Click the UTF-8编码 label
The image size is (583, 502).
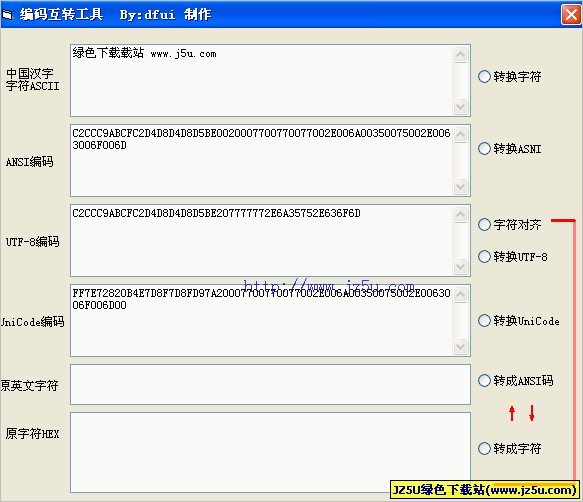click(32, 242)
